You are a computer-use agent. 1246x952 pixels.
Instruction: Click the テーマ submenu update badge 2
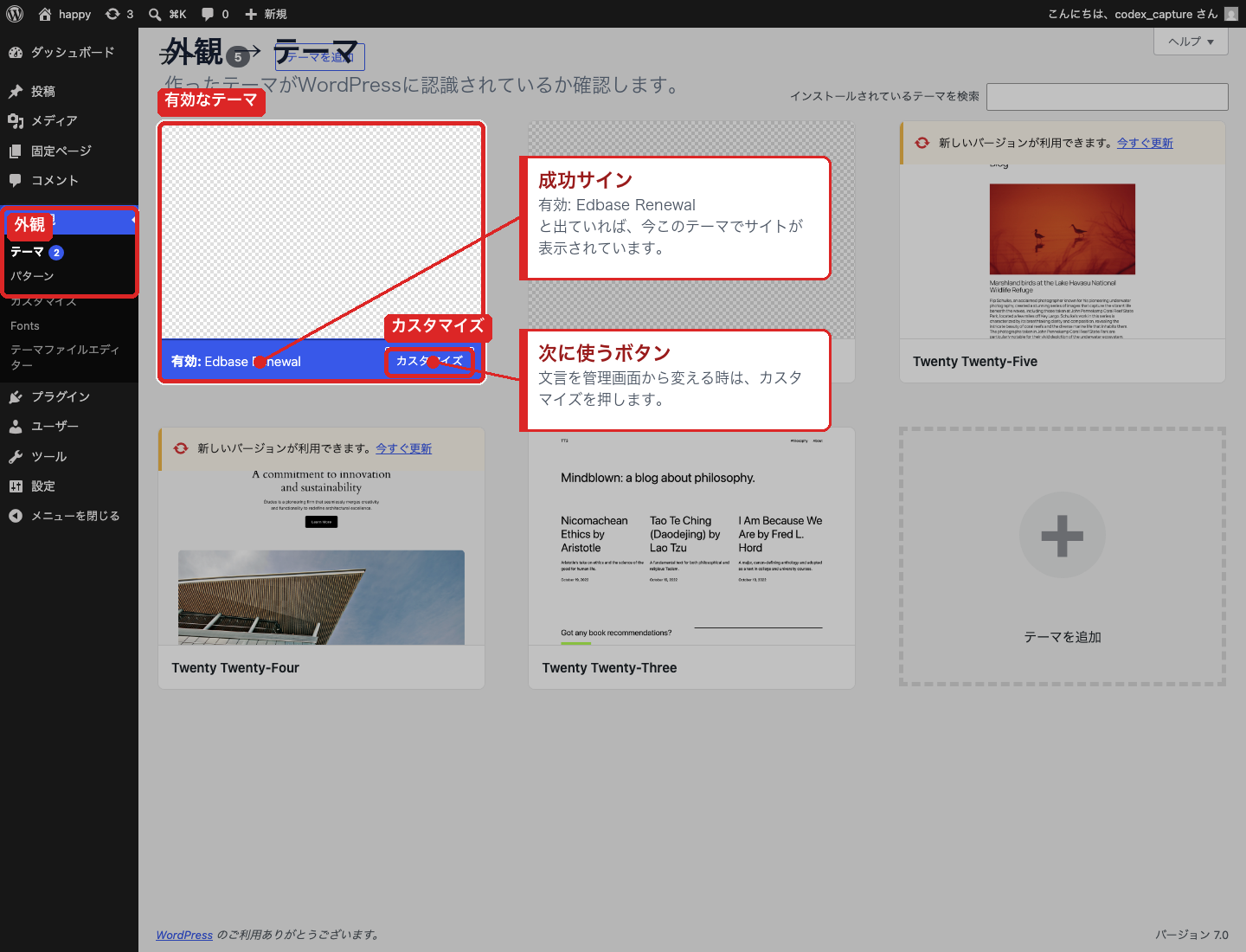click(x=56, y=253)
